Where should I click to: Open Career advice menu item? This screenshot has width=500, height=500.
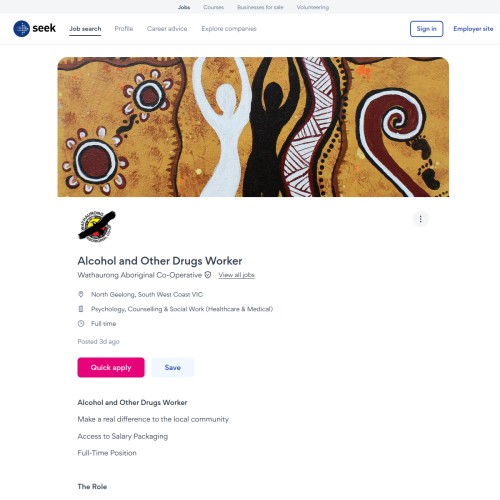point(167,29)
